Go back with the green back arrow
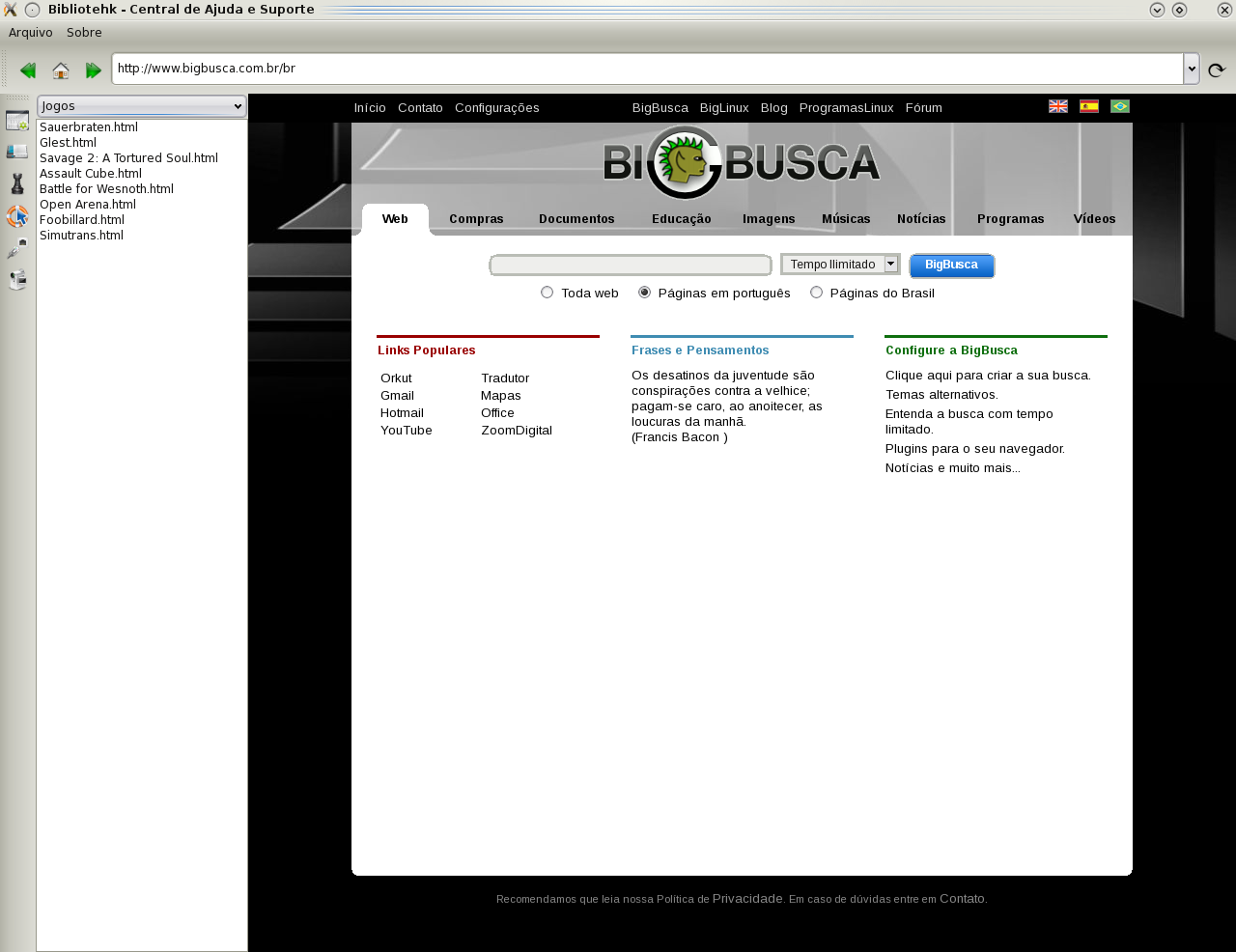 pos(28,70)
